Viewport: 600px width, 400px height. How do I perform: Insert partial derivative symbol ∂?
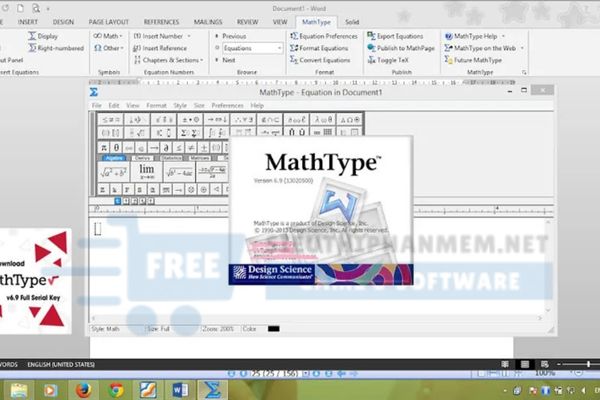tap(166, 147)
